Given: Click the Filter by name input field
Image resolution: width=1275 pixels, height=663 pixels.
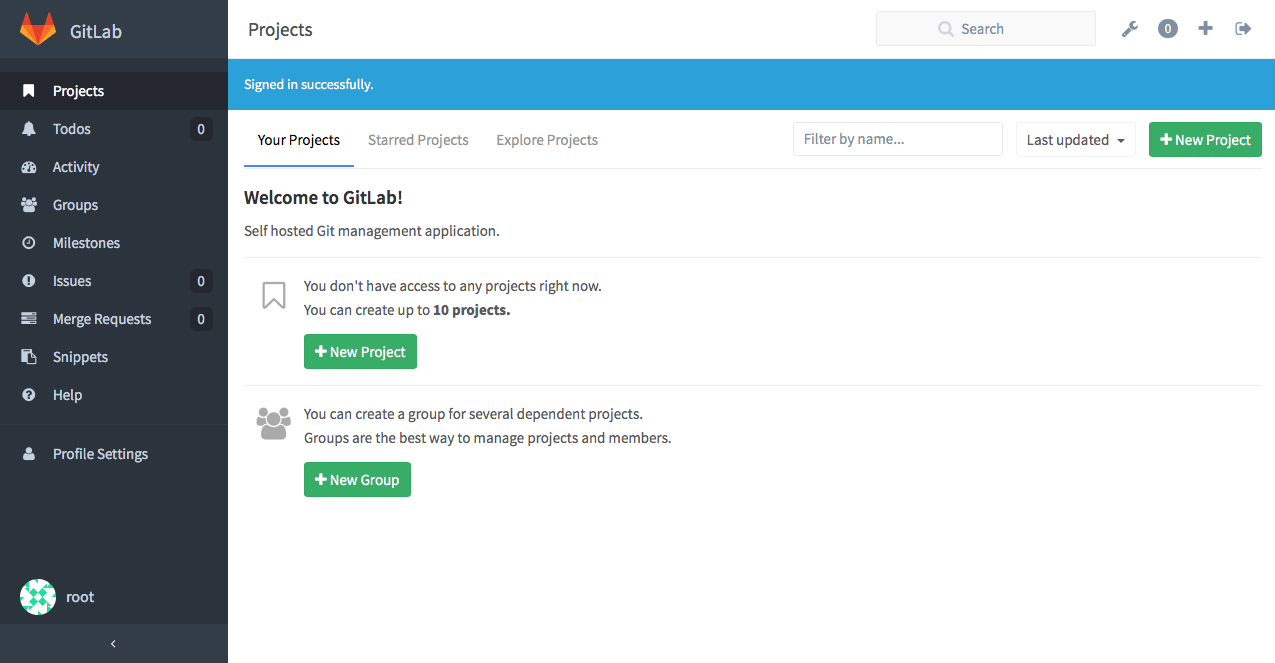Looking at the screenshot, I should (x=897, y=138).
